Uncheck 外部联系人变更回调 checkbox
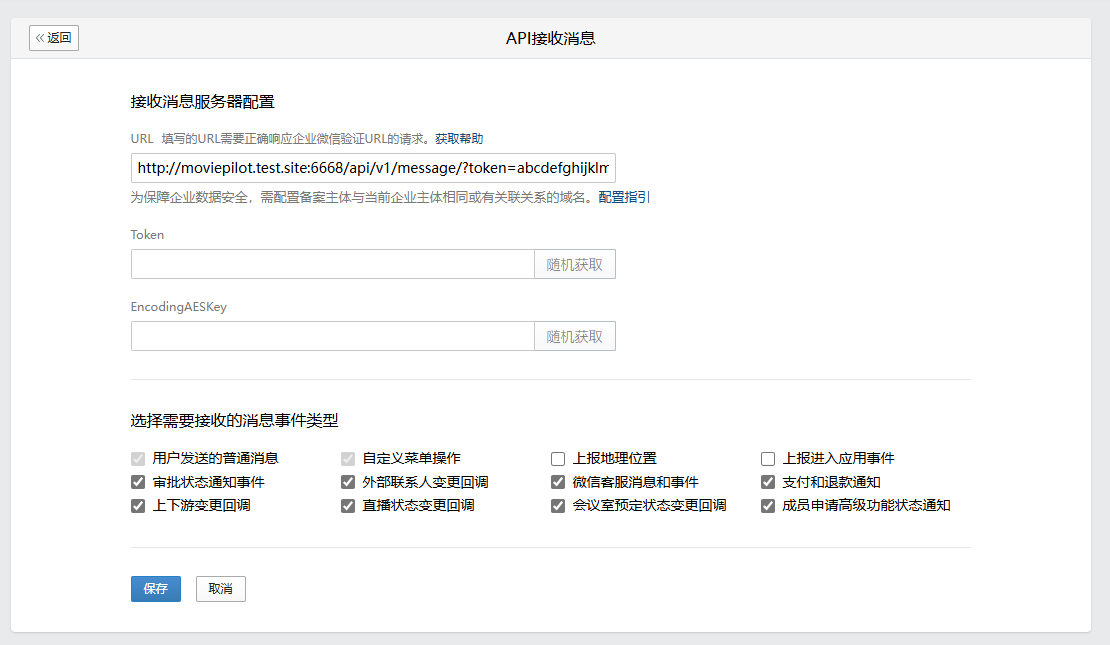 348,482
